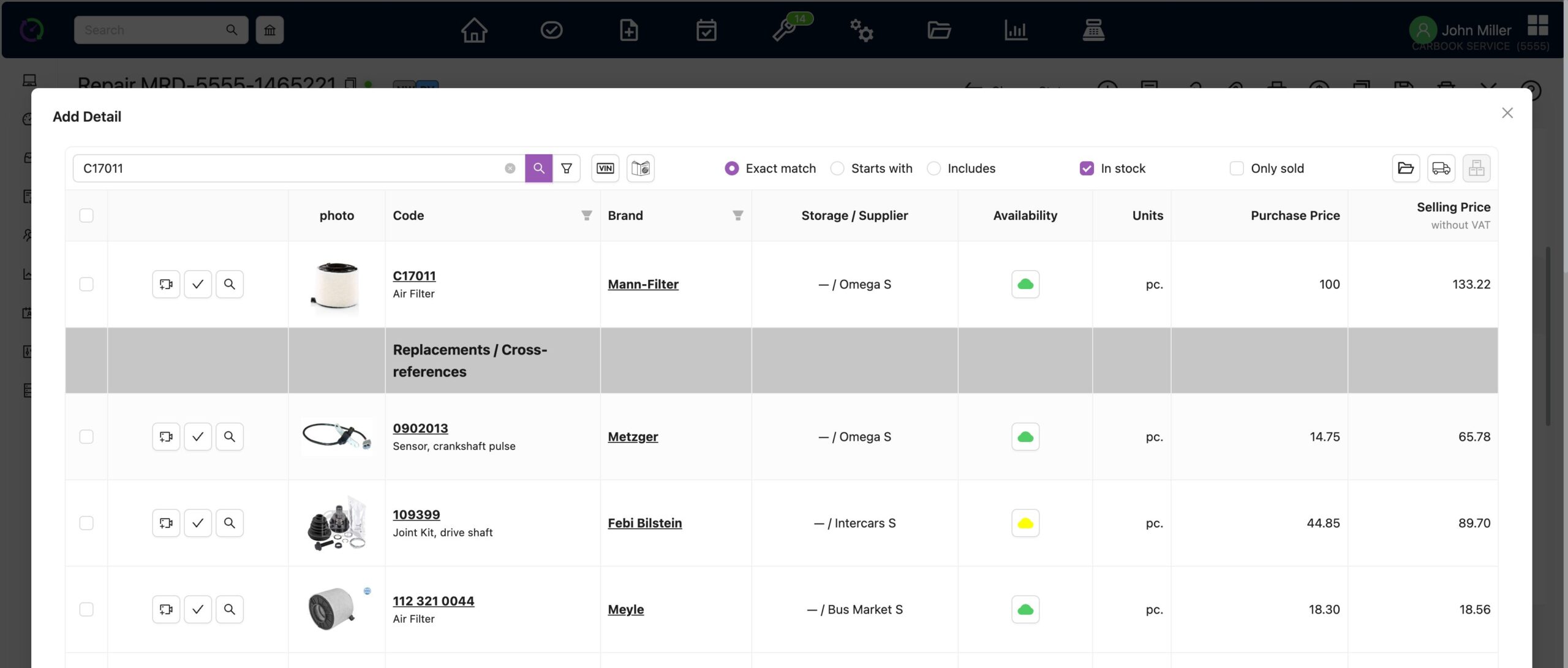Click the Mann-Filter air filter photo
This screenshot has width=1568, height=668.
[336, 285]
